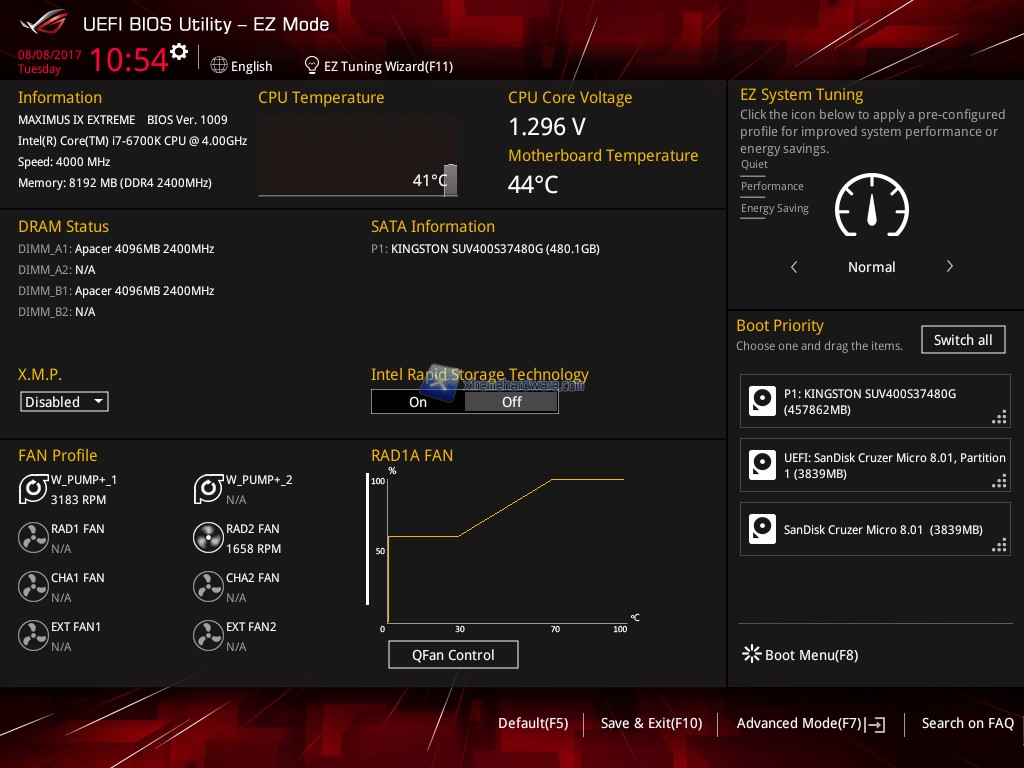Screen dimensions: 1024x768
Task: Click the left chevron next to Normal
Action: click(794, 267)
